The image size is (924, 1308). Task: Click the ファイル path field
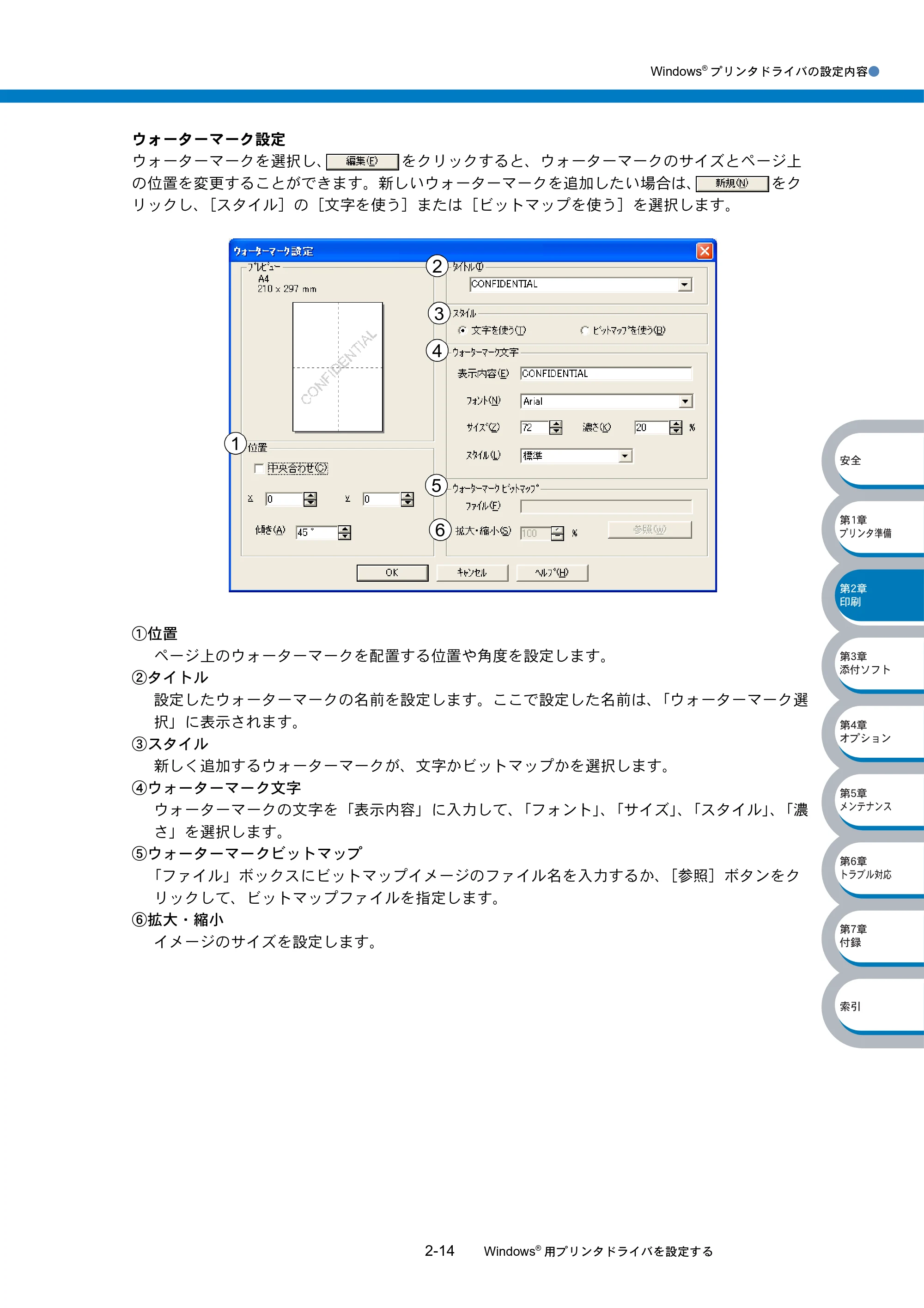pyautogui.click(x=607, y=506)
